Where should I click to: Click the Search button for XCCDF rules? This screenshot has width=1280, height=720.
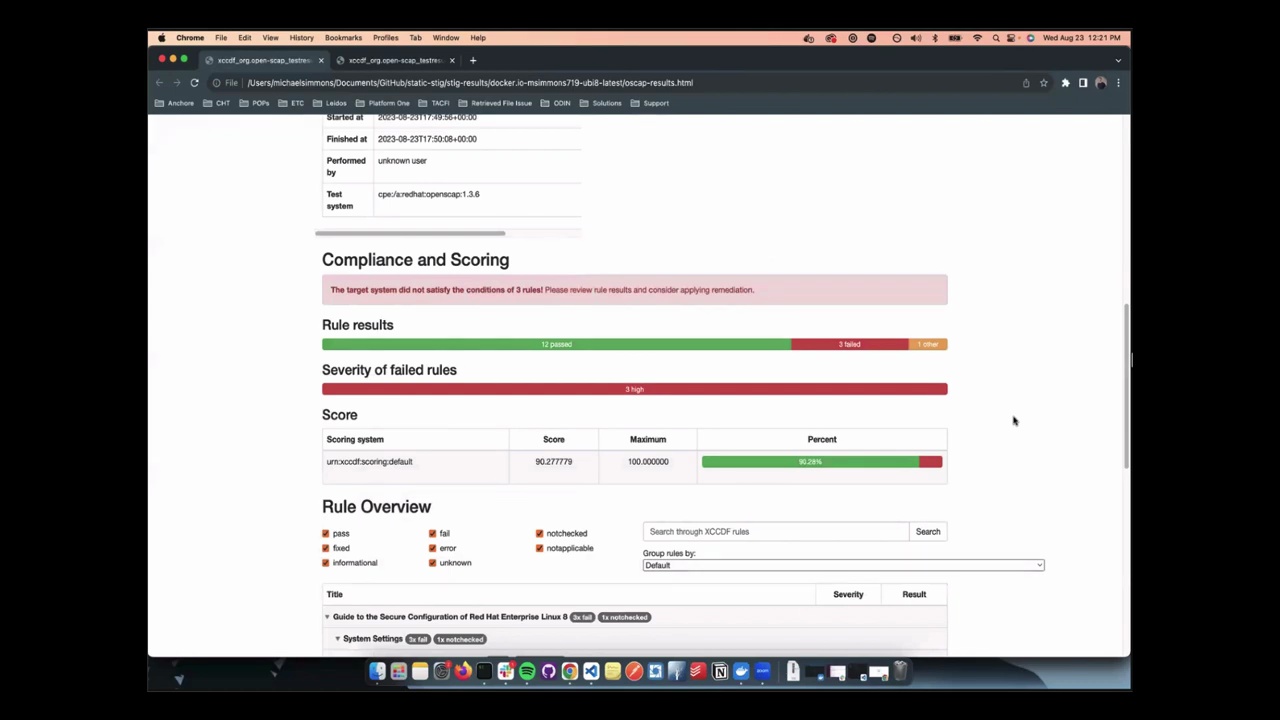coord(928,532)
